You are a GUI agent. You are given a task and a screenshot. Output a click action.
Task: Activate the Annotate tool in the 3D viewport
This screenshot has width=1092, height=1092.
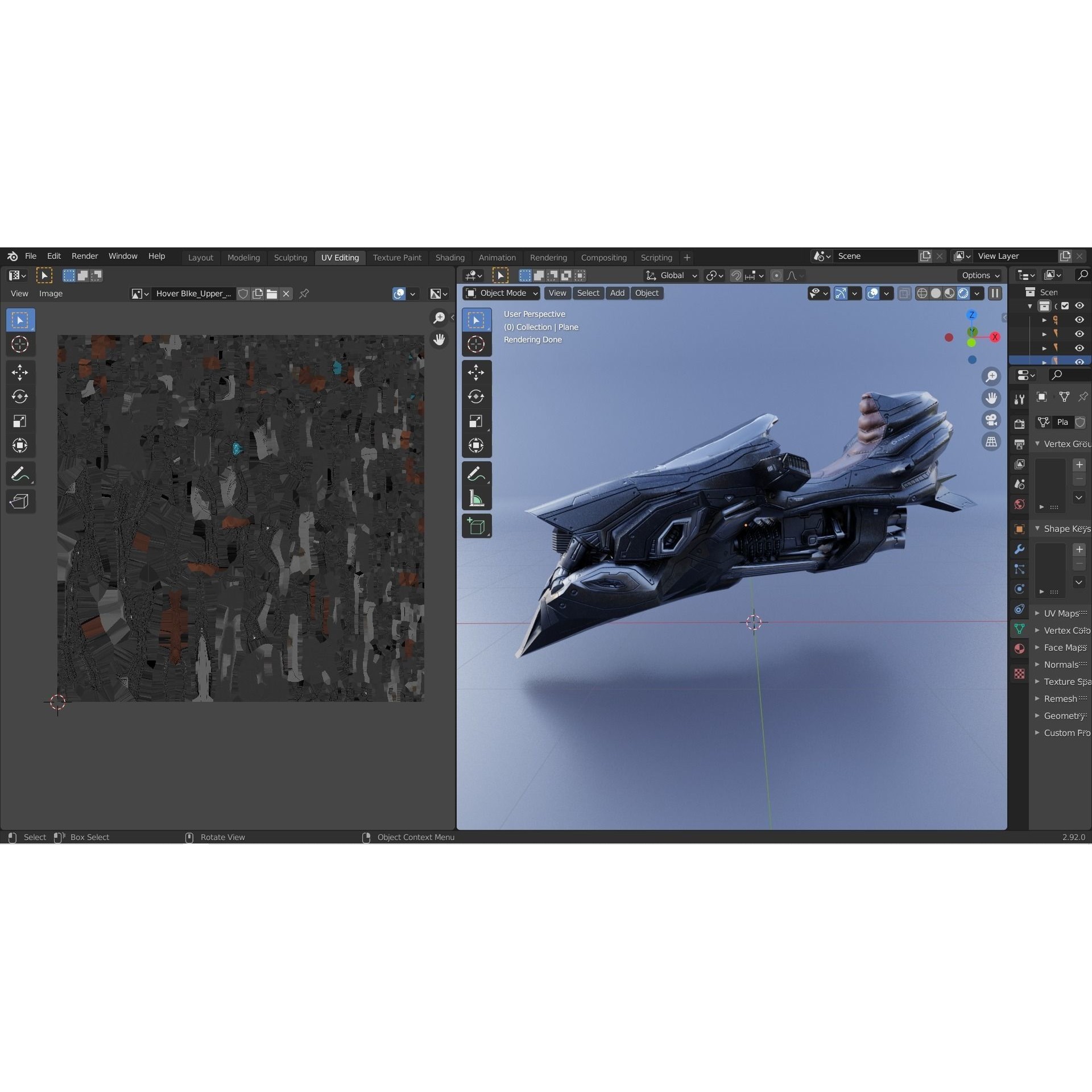(477, 473)
